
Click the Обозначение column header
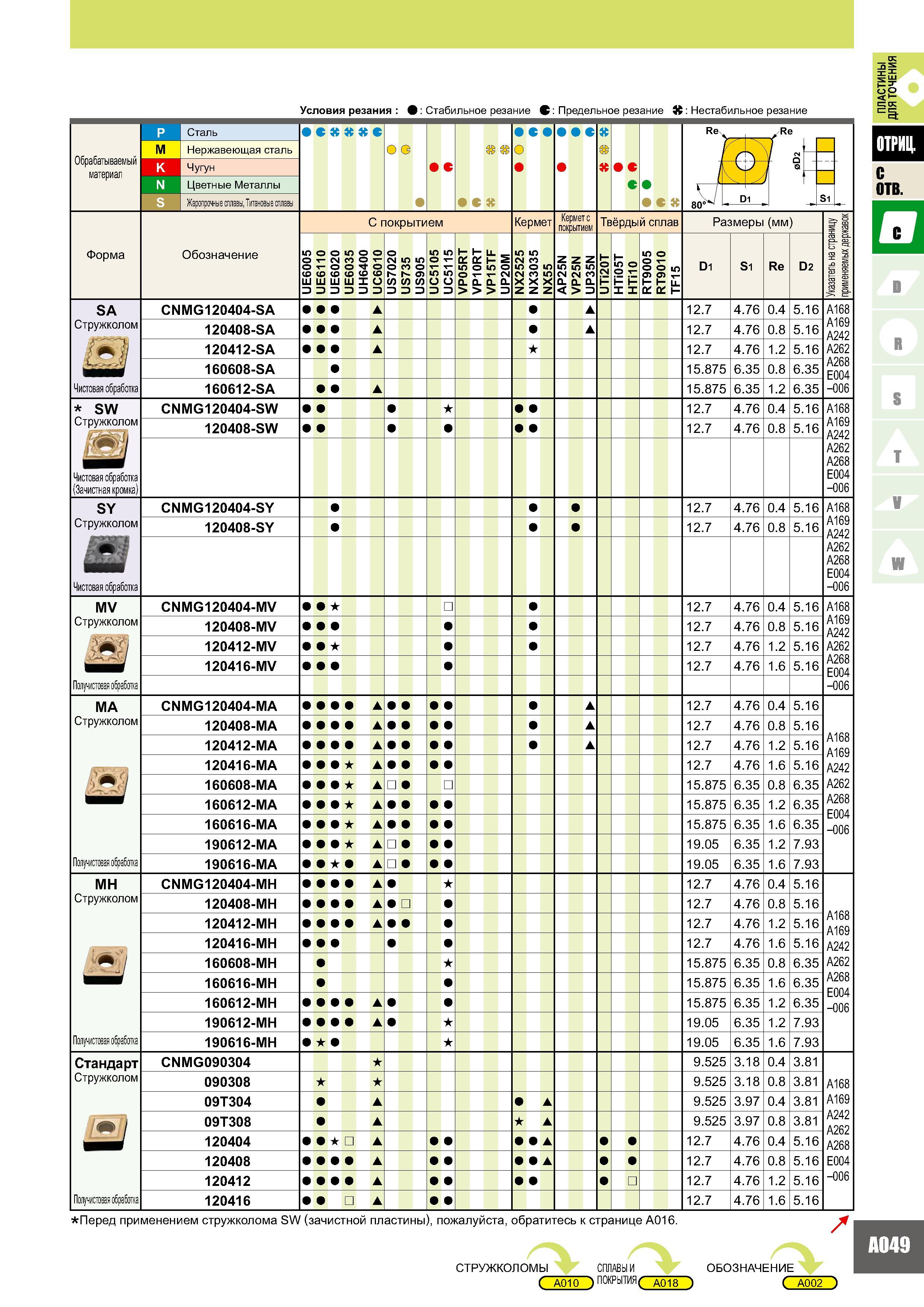coord(220,255)
